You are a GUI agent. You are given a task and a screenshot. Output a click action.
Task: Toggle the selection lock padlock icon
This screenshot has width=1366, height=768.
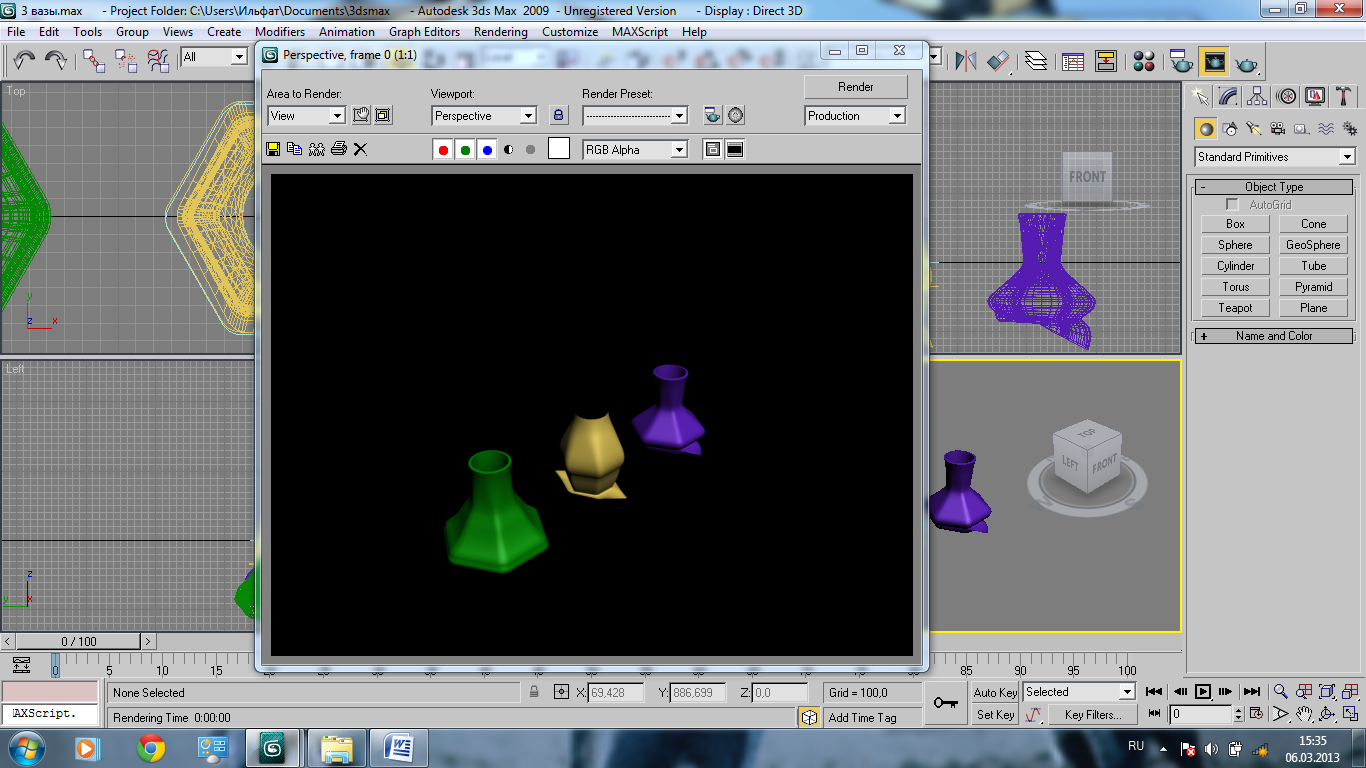[534, 692]
